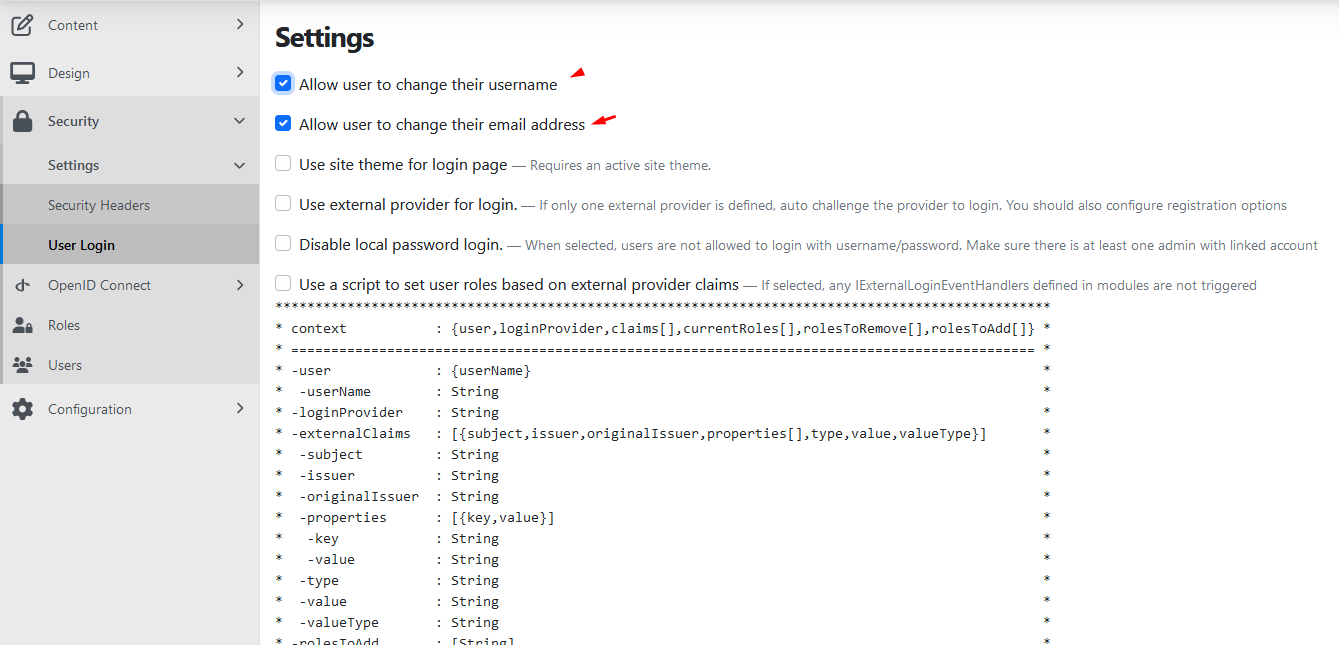1339x645 pixels.
Task: Click the Security padlock icon
Action: pyautogui.click(x=22, y=121)
